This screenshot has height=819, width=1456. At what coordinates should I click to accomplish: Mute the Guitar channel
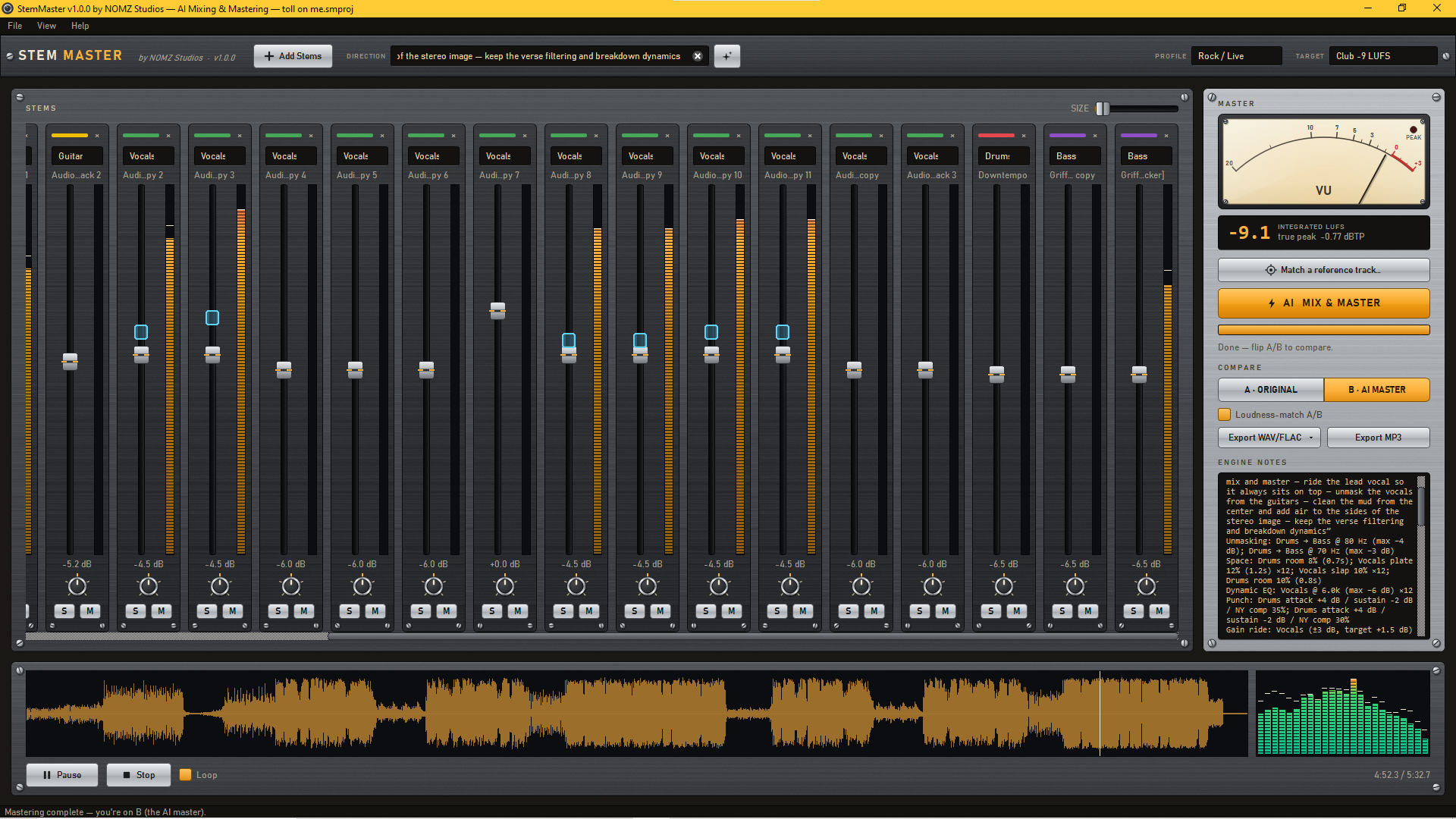coord(90,611)
